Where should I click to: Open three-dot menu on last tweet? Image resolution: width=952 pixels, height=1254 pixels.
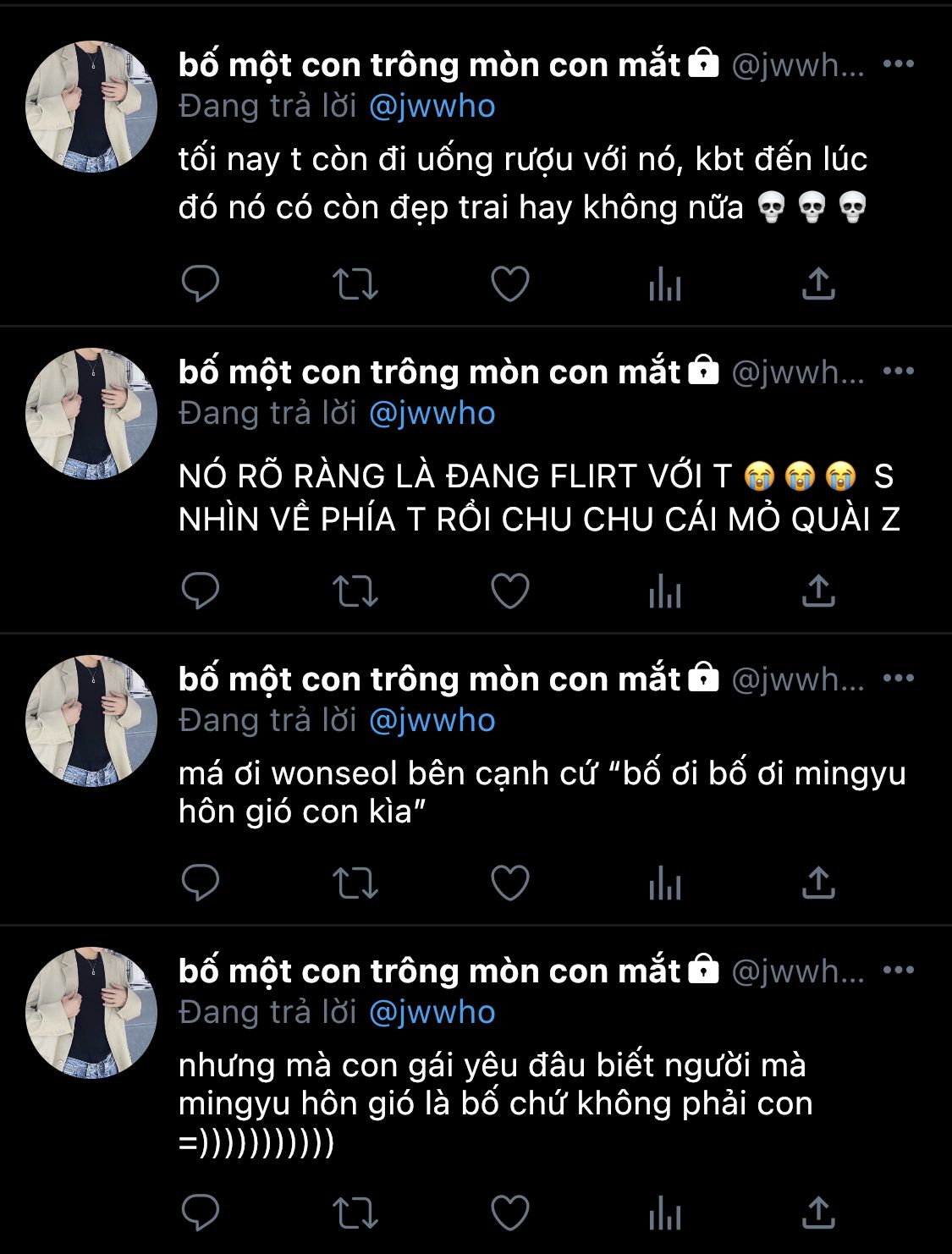tap(899, 970)
